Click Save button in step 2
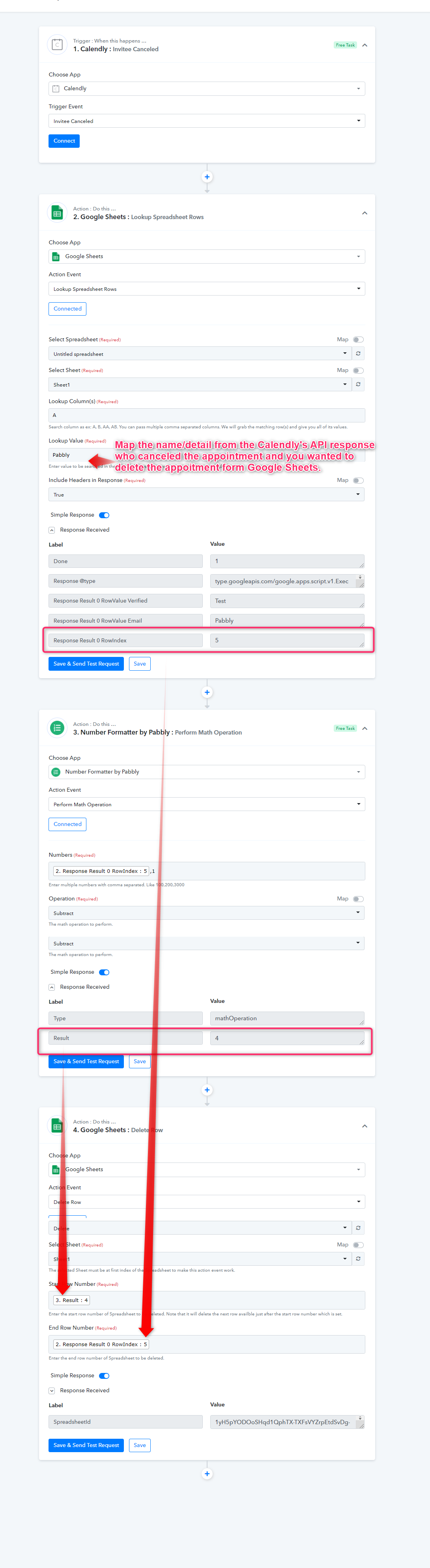The height and width of the screenshot is (1568, 430). coord(140,664)
